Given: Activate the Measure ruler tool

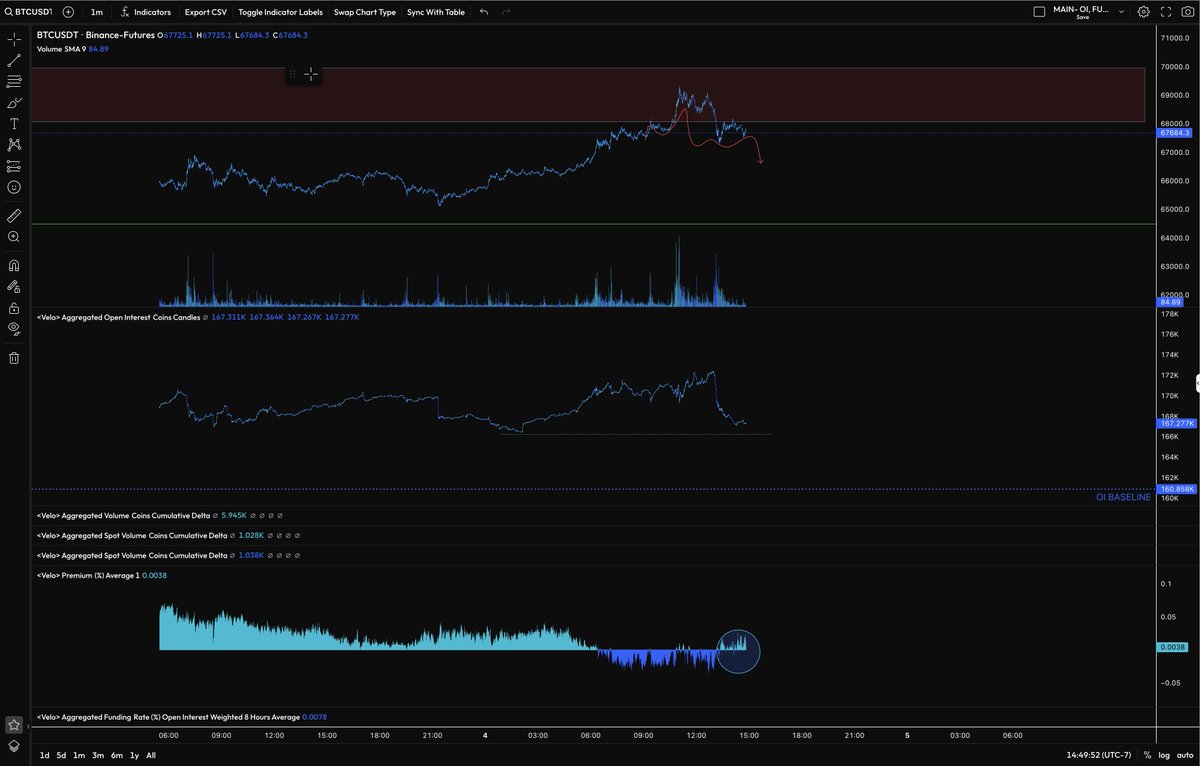Looking at the screenshot, I should [x=13, y=215].
